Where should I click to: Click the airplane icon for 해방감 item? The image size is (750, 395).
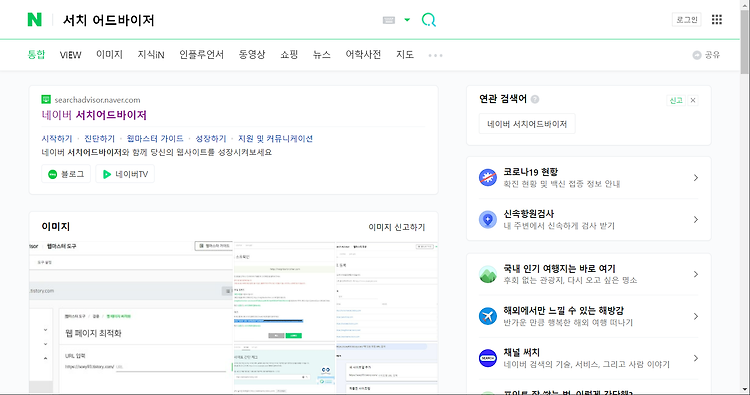click(x=488, y=316)
